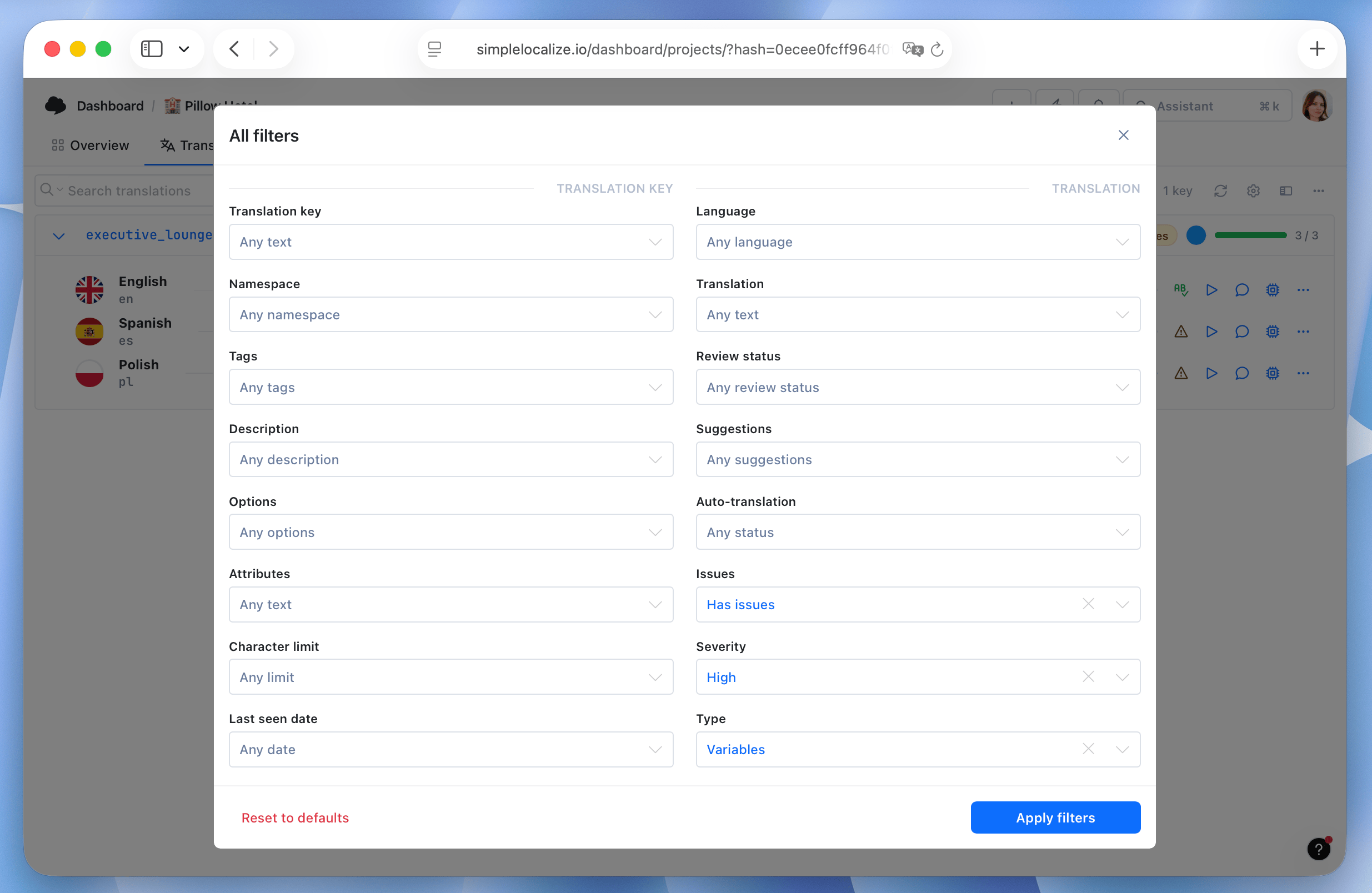Switch to the Overview tab
This screenshot has height=893, width=1372.
(91, 146)
